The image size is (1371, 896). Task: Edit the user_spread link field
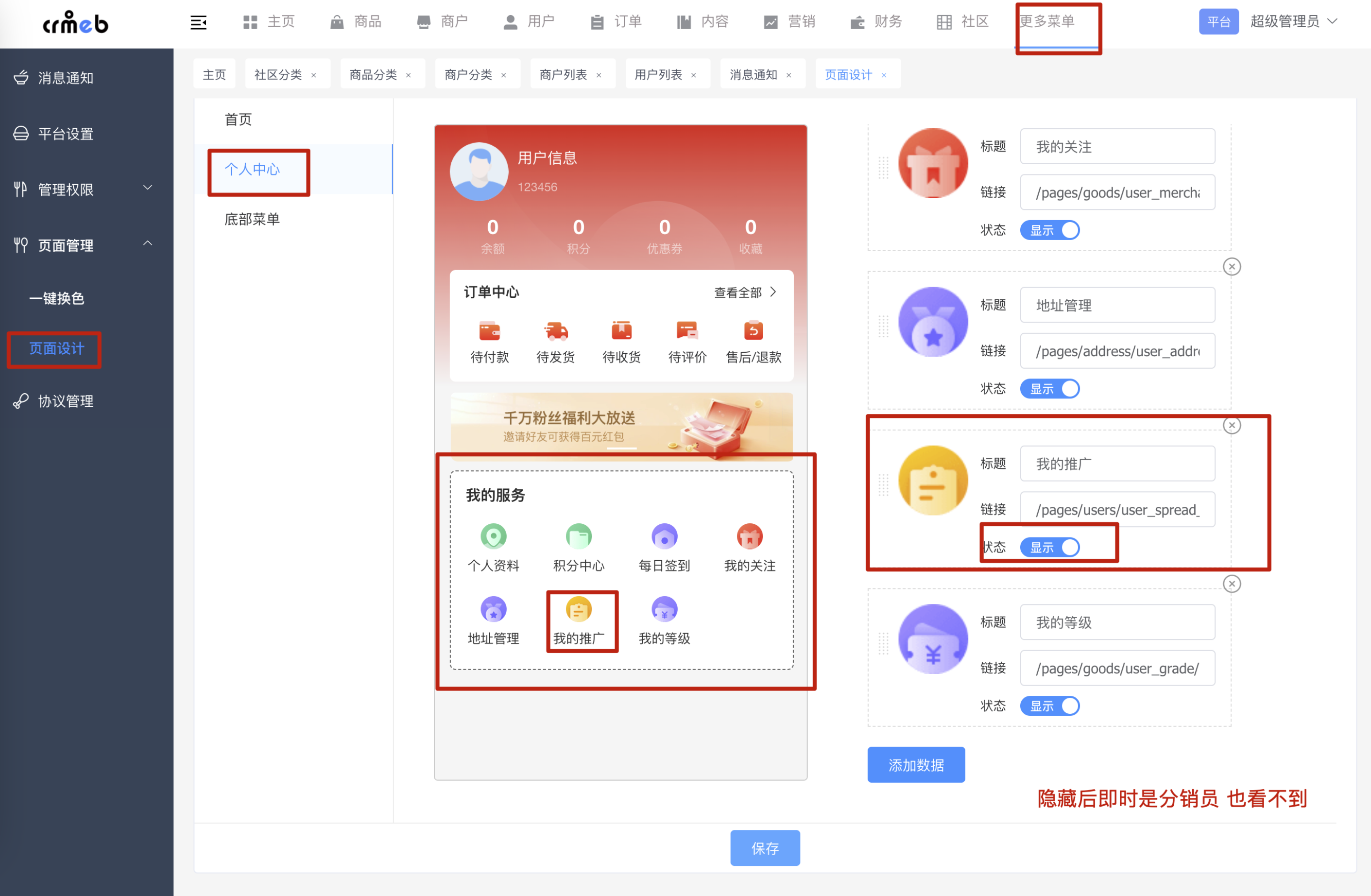[1117, 509]
